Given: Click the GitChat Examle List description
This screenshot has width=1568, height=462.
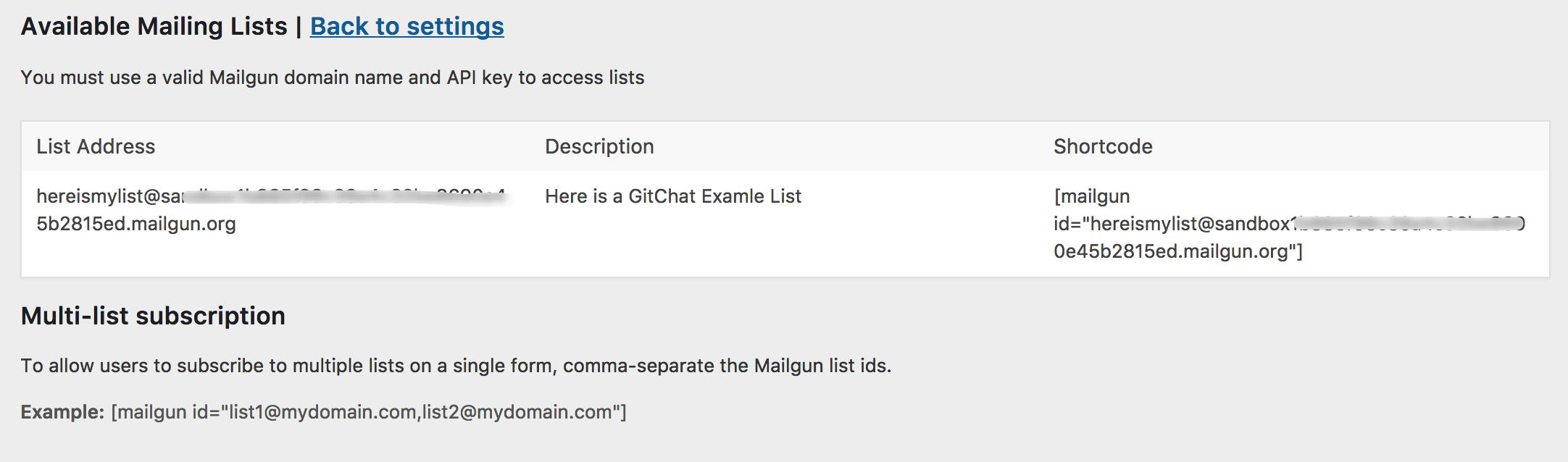Looking at the screenshot, I should click(x=673, y=196).
